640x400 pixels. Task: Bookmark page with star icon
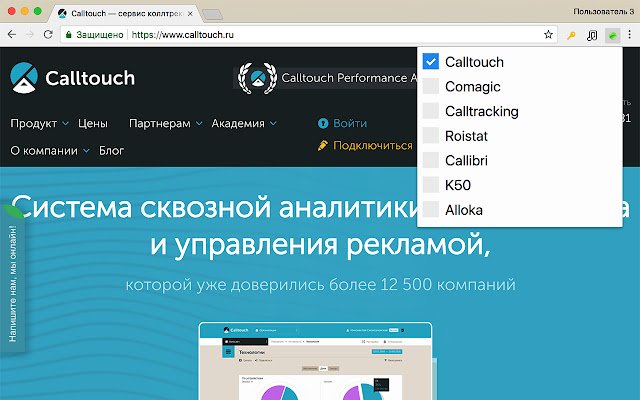[548, 35]
